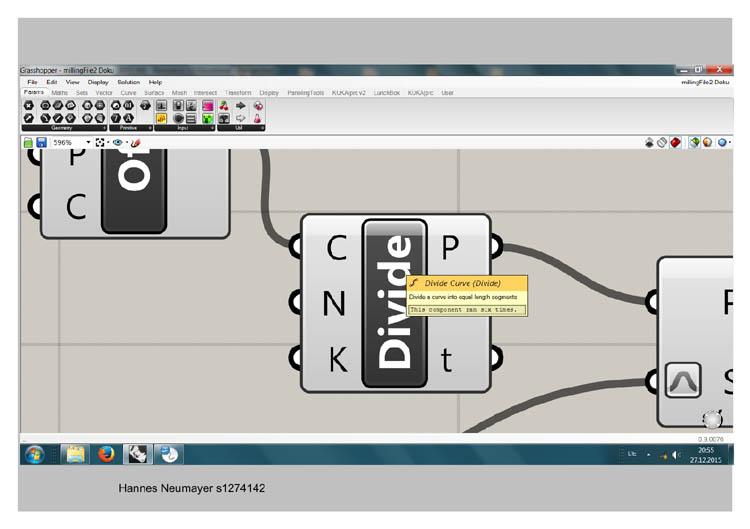Click the Open File green folder icon
The image size is (750, 529).
click(x=28, y=143)
